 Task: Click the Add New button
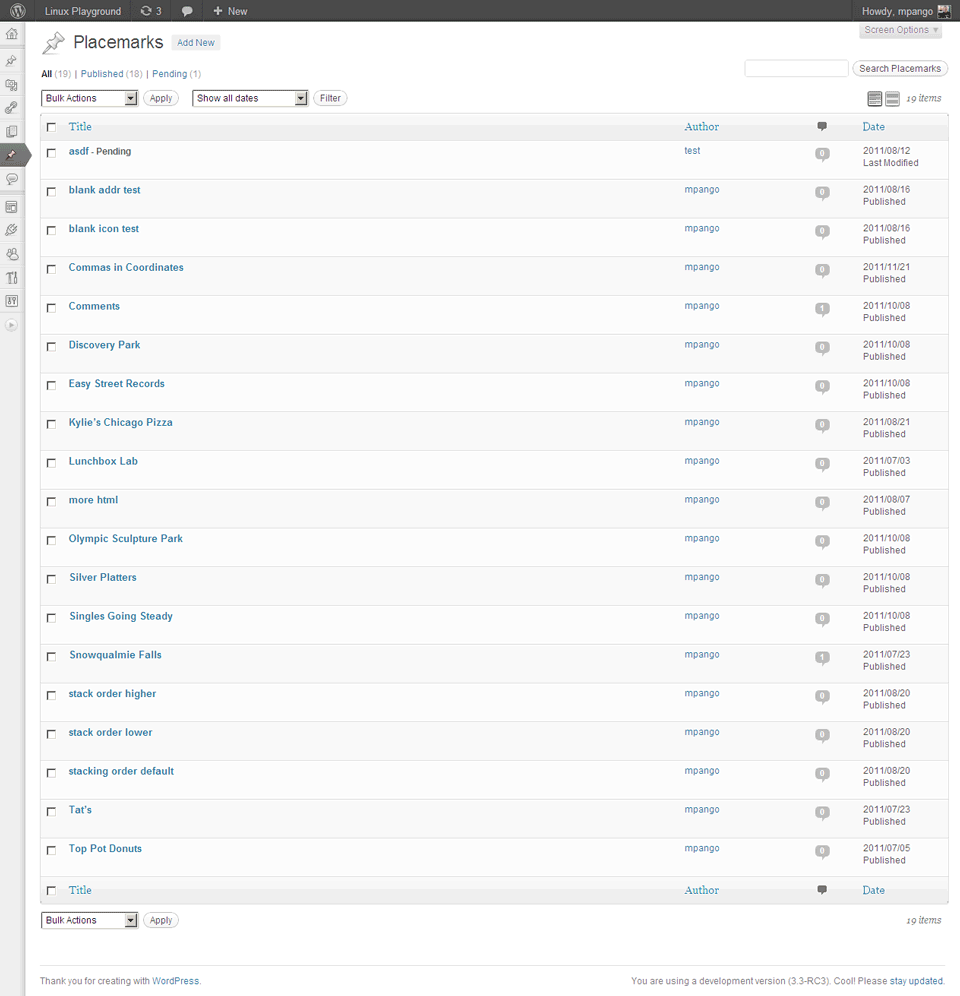(x=196, y=43)
